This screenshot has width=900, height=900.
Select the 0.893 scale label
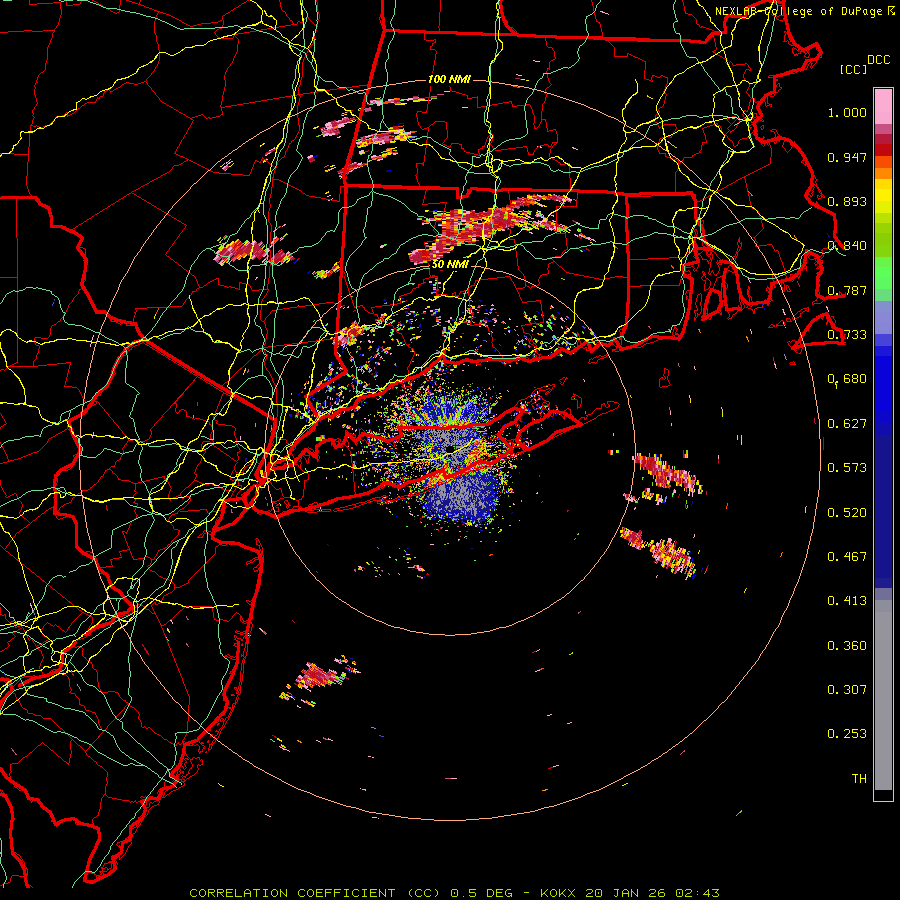[847, 201]
